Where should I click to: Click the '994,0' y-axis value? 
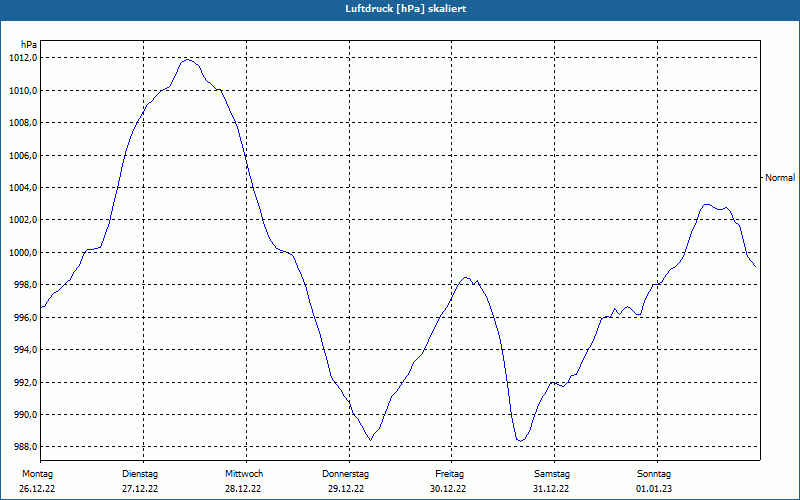25,349
